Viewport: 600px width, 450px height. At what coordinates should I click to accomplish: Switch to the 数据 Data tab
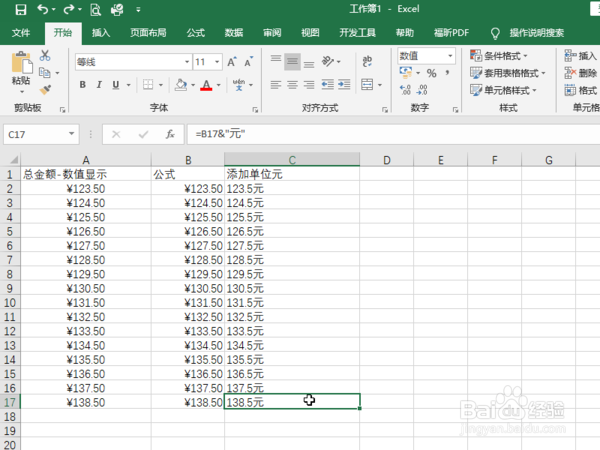[234, 33]
